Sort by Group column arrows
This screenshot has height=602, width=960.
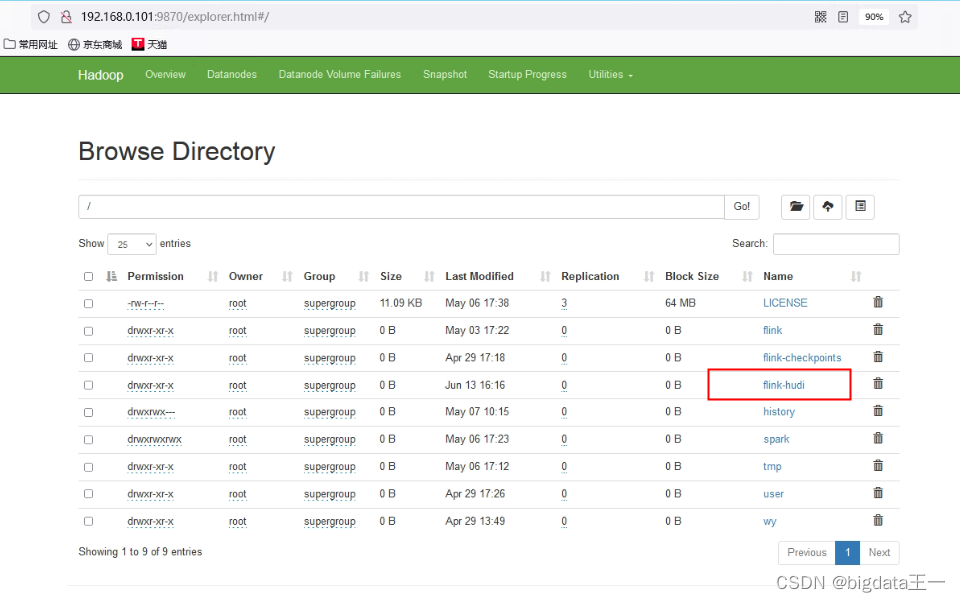tap(364, 277)
